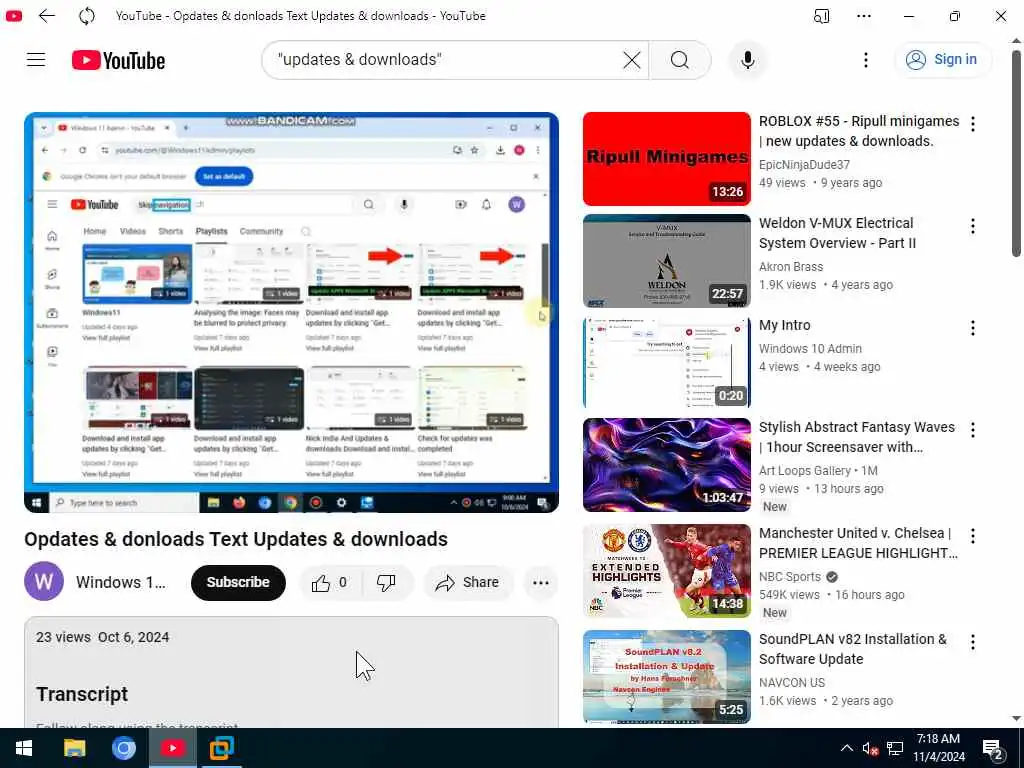Visit the NAVCON US channel name
1024x768 pixels.
tap(792, 682)
